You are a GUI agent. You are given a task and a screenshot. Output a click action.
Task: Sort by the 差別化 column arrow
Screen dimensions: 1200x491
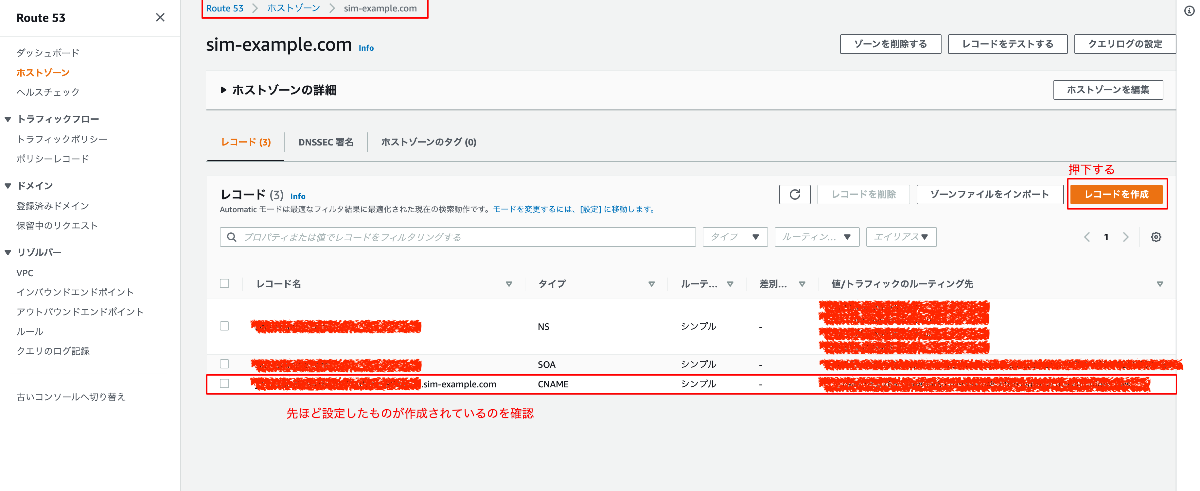click(x=801, y=284)
